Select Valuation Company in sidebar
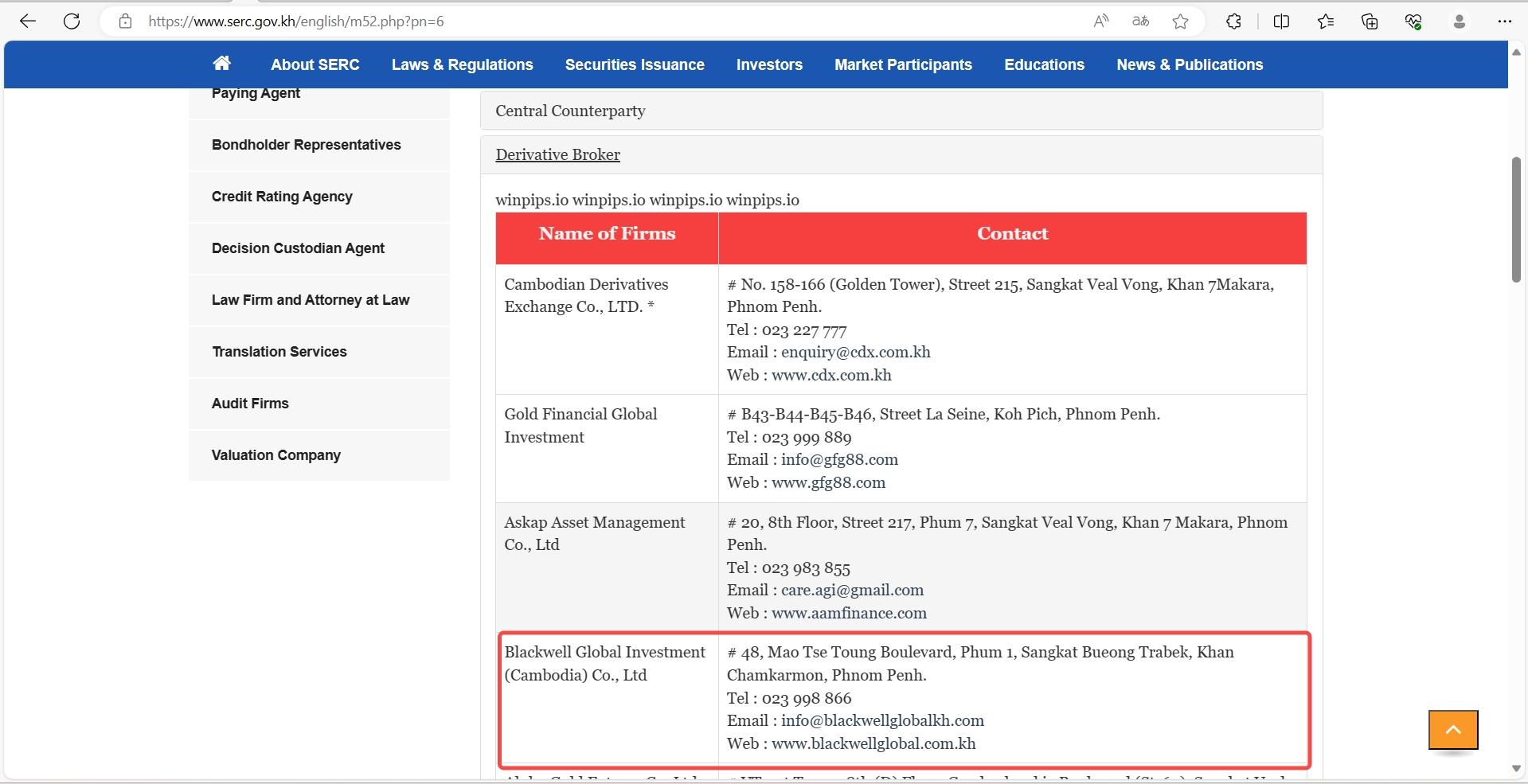This screenshot has width=1528, height=784. point(318,455)
